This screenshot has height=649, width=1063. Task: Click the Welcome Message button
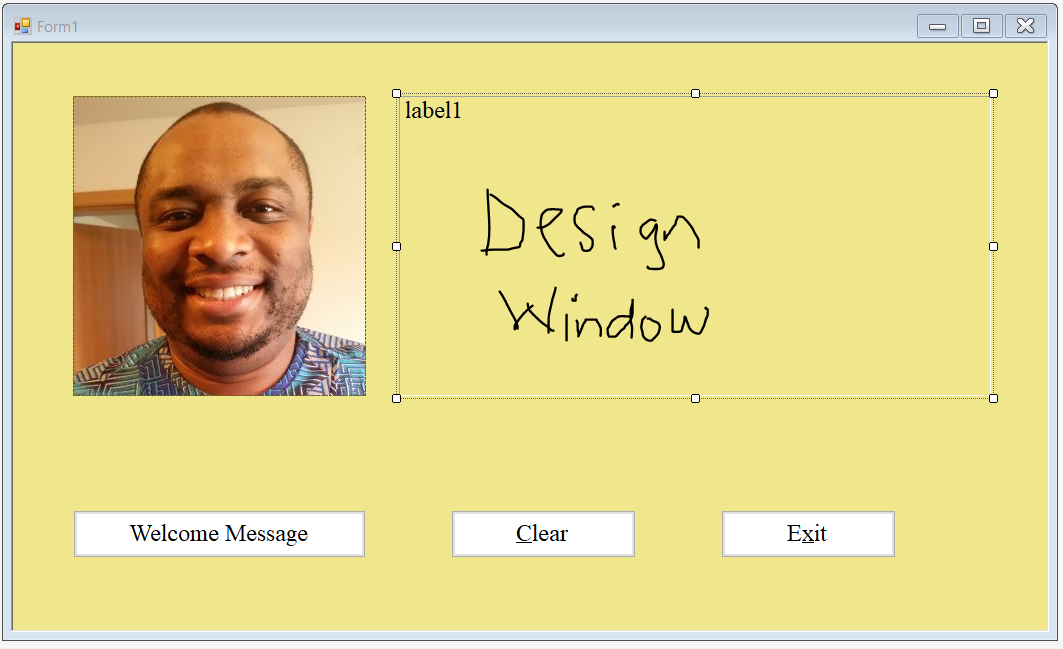pyautogui.click(x=219, y=534)
